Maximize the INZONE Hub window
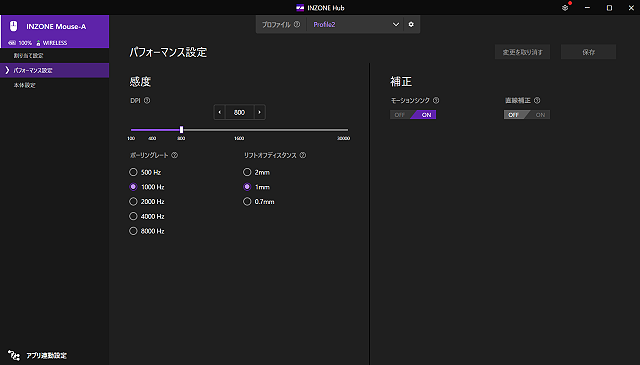 pos(609,7)
